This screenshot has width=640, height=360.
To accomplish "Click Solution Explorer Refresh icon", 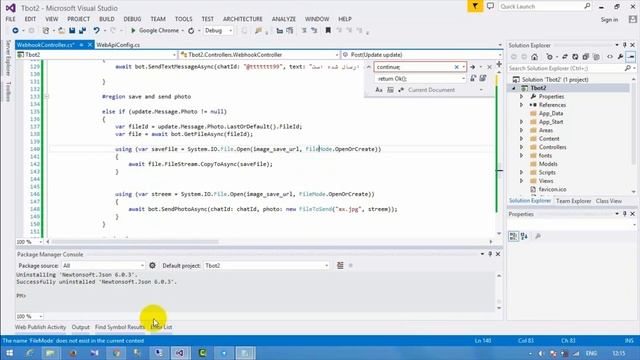I will coord(575,57).
